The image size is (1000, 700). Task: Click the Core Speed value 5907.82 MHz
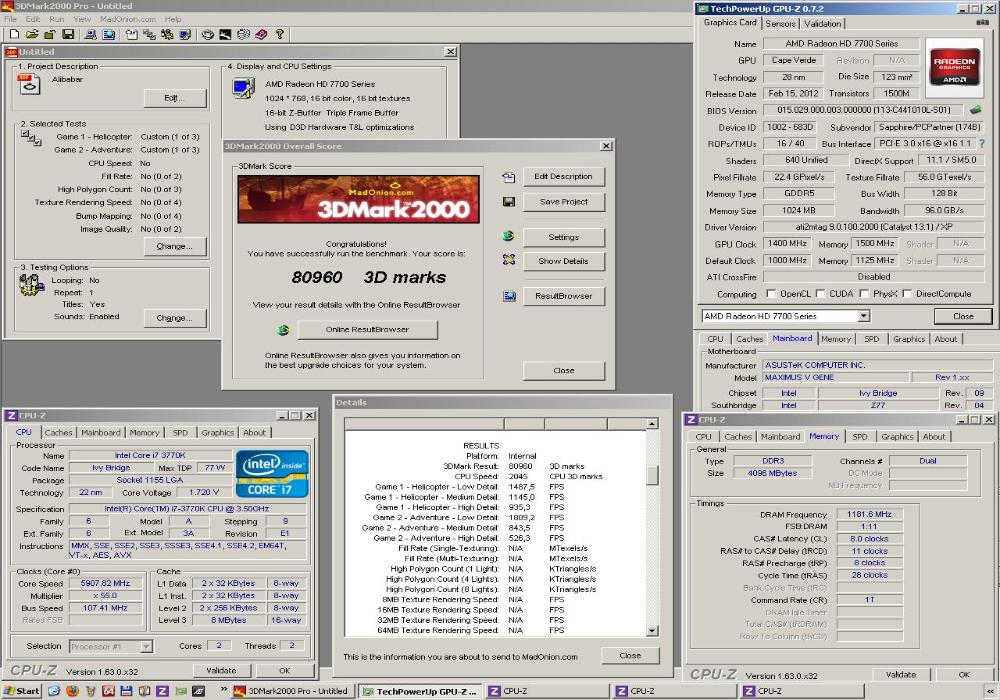(105, 583)
